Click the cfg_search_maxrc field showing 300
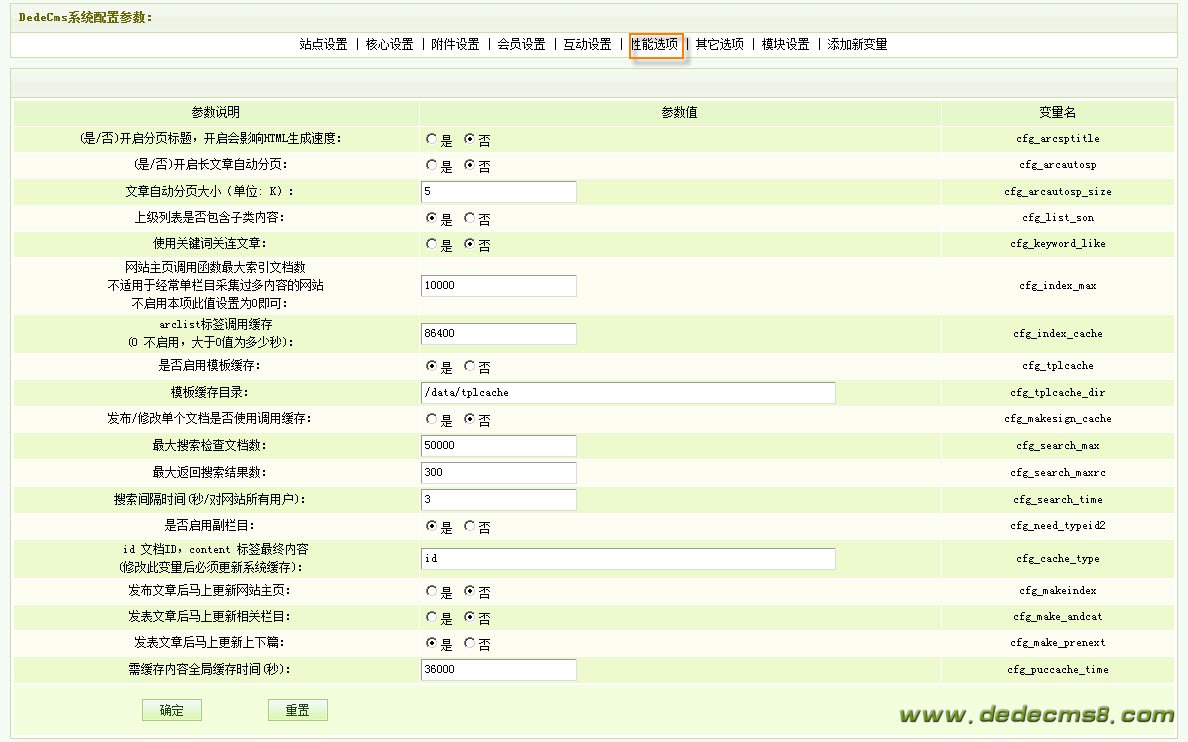This screenshot has width=1188, height=742. pos(499,473)
